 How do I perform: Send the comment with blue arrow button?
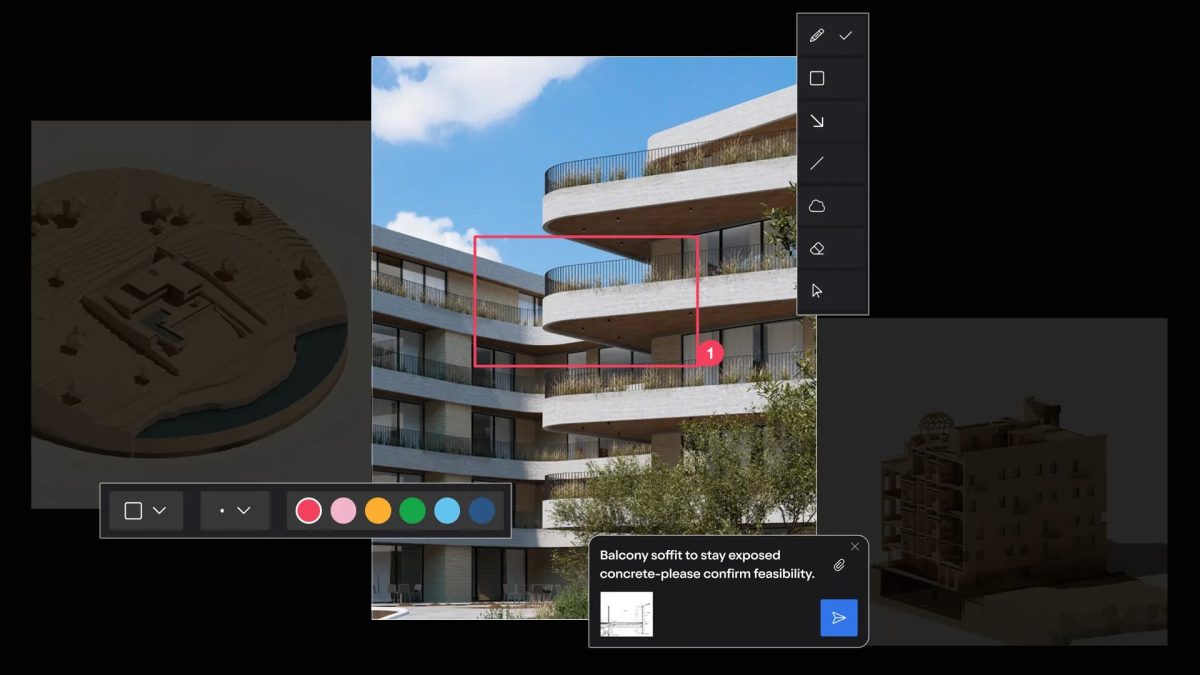pos(838,618)
